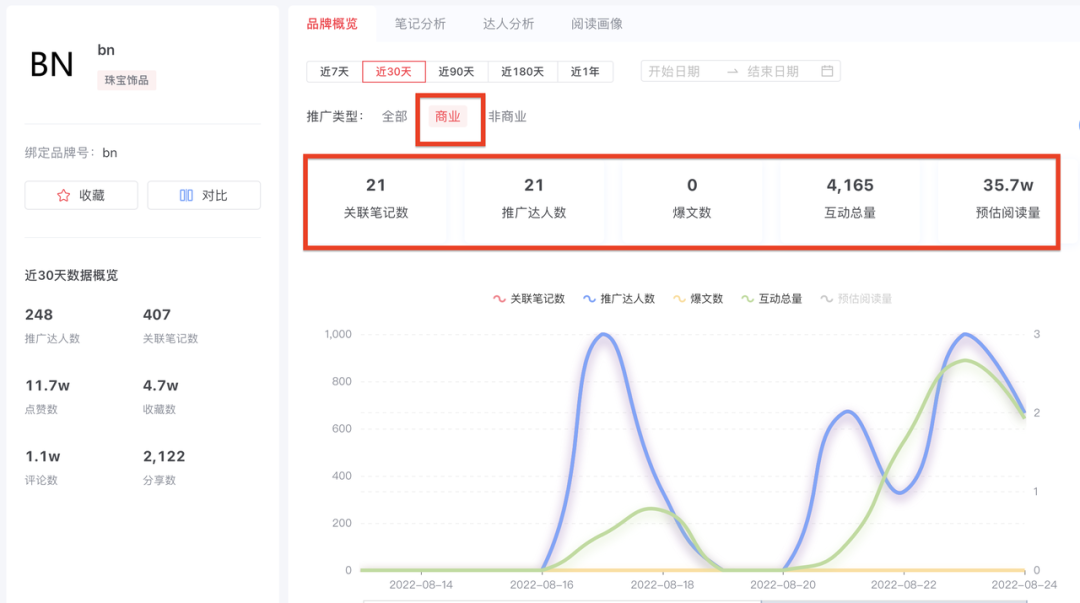The image size is (1080, 603).
Task: Open the 达人分析 tab
Action: (508, 23)
